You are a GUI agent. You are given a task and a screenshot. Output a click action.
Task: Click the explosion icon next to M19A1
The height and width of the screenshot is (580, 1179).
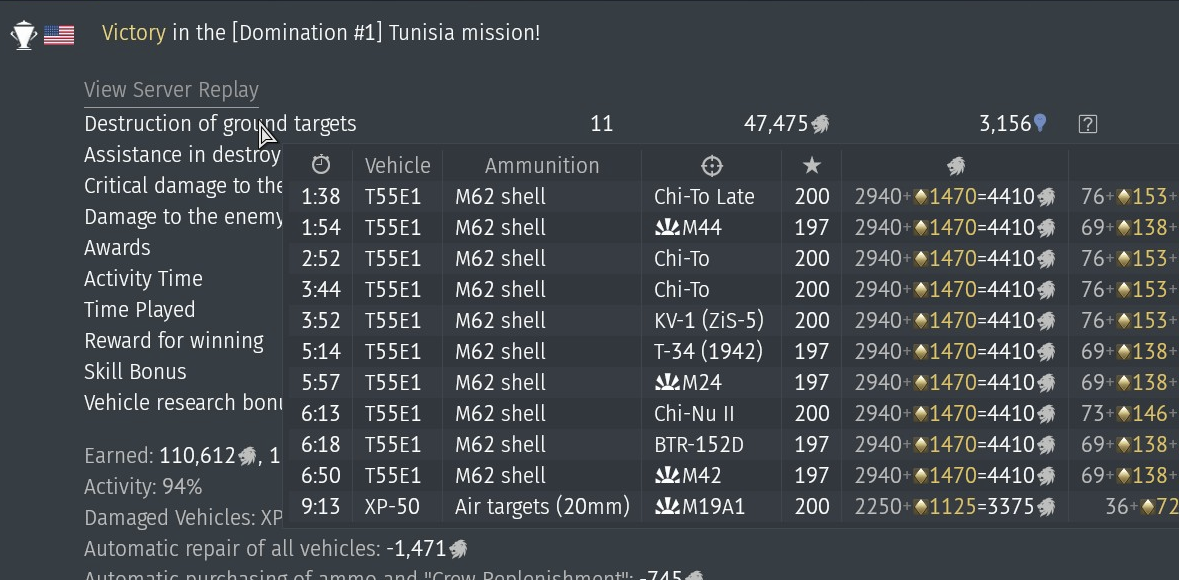coord(667,506)
